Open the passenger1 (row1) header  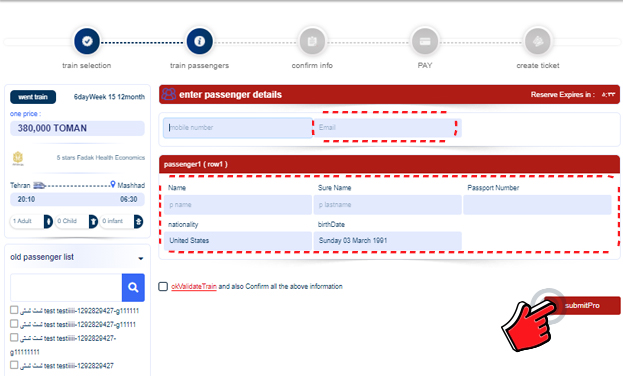click(389, 164)
